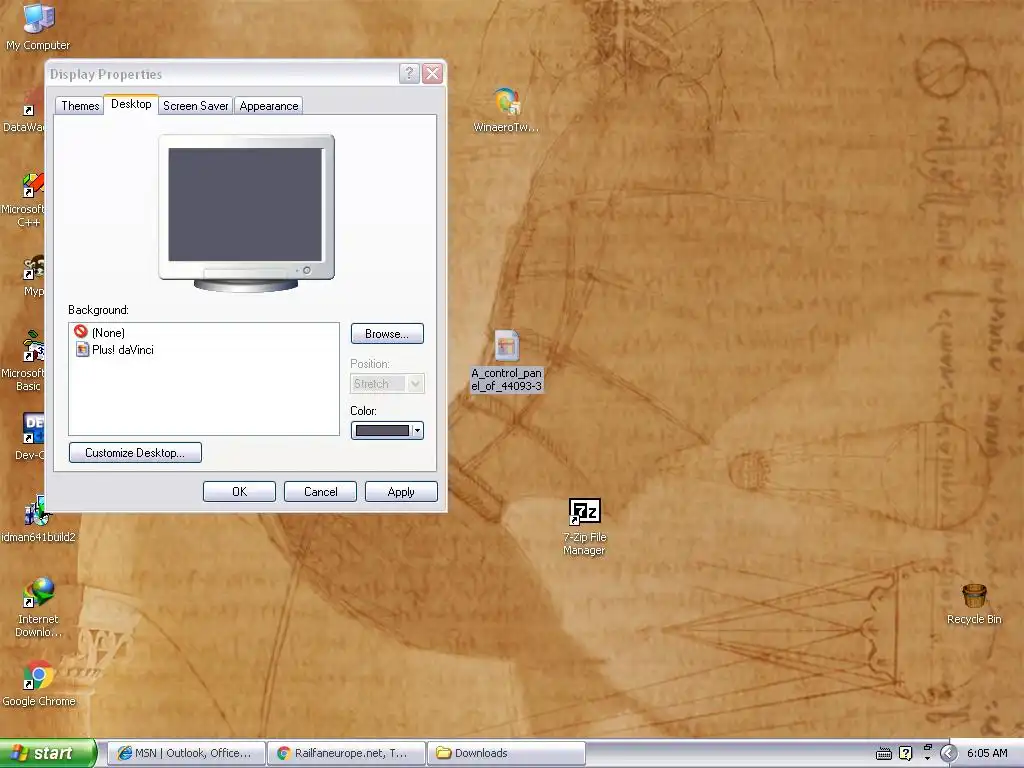Open the desktop Color picker swatch

click(x=387, y=430)
